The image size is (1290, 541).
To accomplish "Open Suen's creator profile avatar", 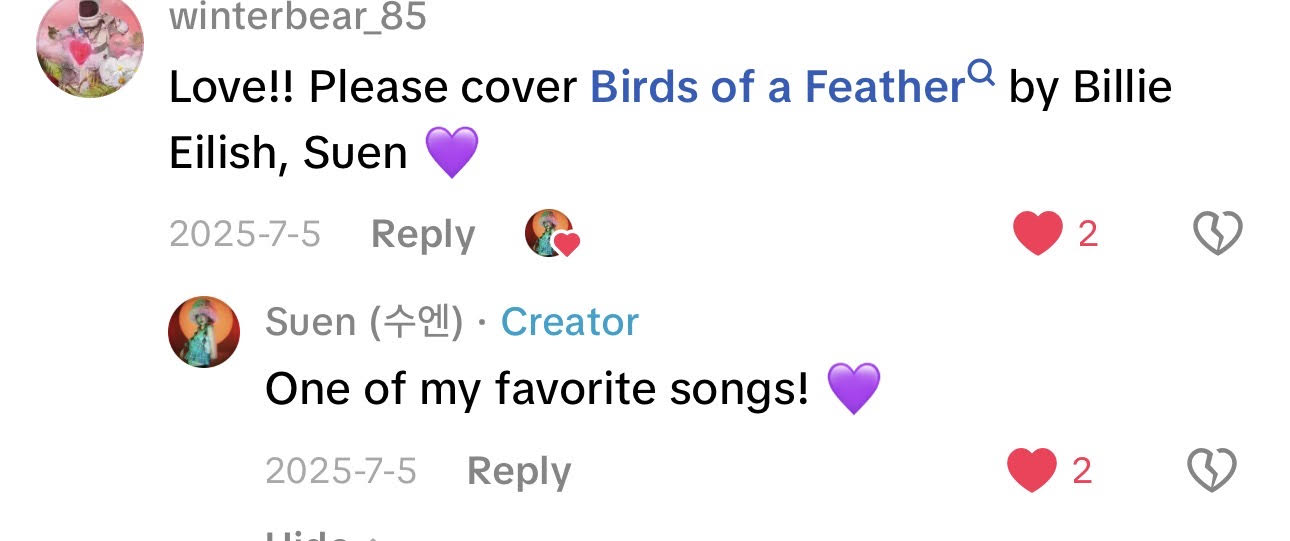I will [204, 332].
